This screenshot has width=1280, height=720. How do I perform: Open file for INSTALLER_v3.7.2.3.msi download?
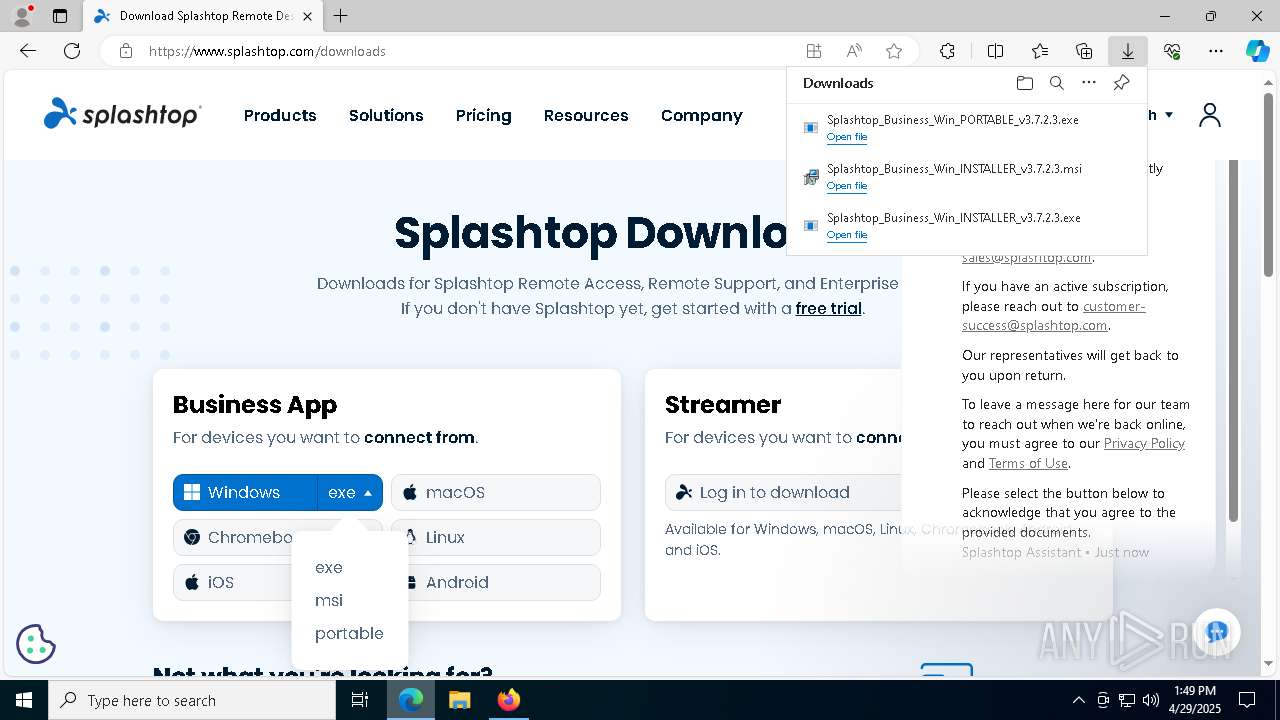point(847,186)
